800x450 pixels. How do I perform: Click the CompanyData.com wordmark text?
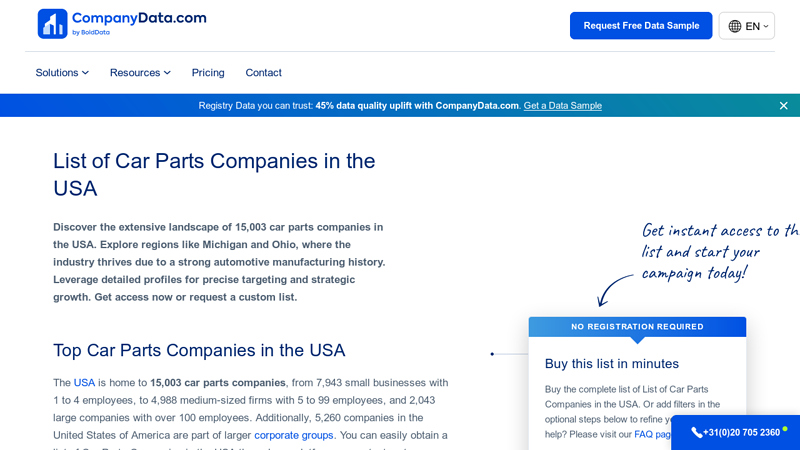tap(139, 18)
